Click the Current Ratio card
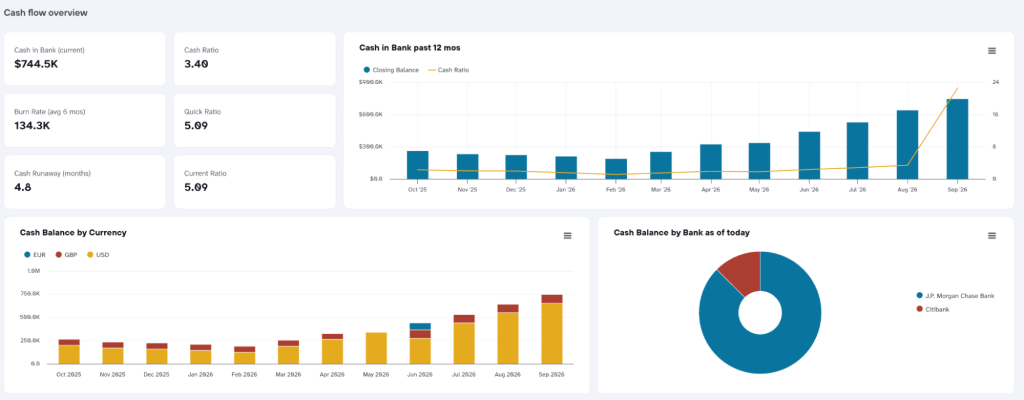This screenshot has width=1024, height=400. 255,182
